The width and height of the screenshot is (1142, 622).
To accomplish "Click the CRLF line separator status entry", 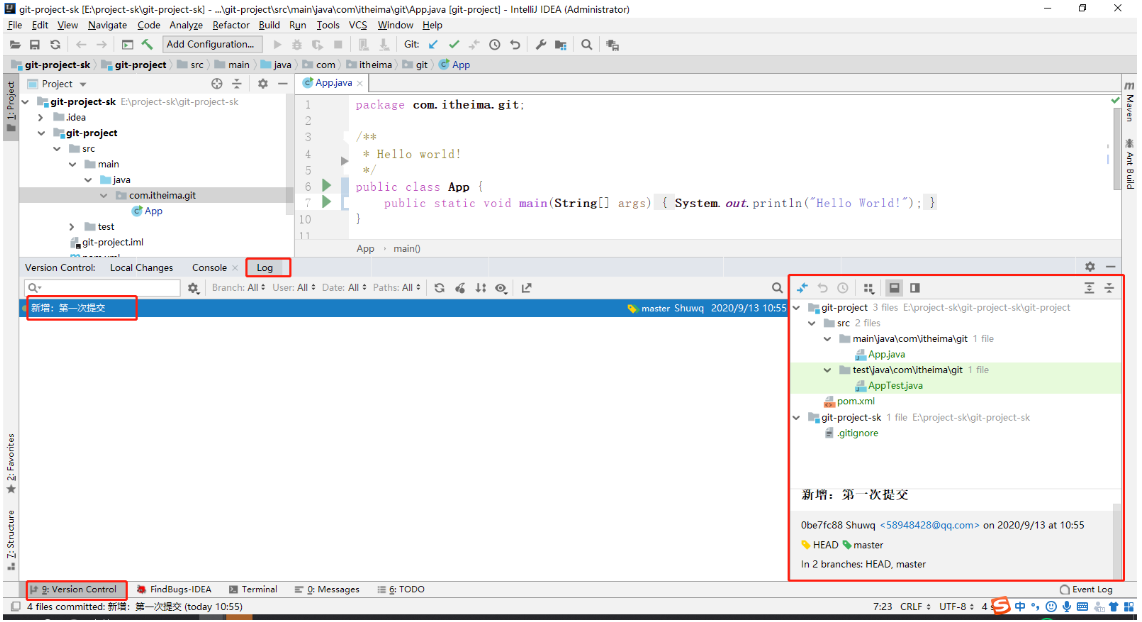I will pos(915,606).
